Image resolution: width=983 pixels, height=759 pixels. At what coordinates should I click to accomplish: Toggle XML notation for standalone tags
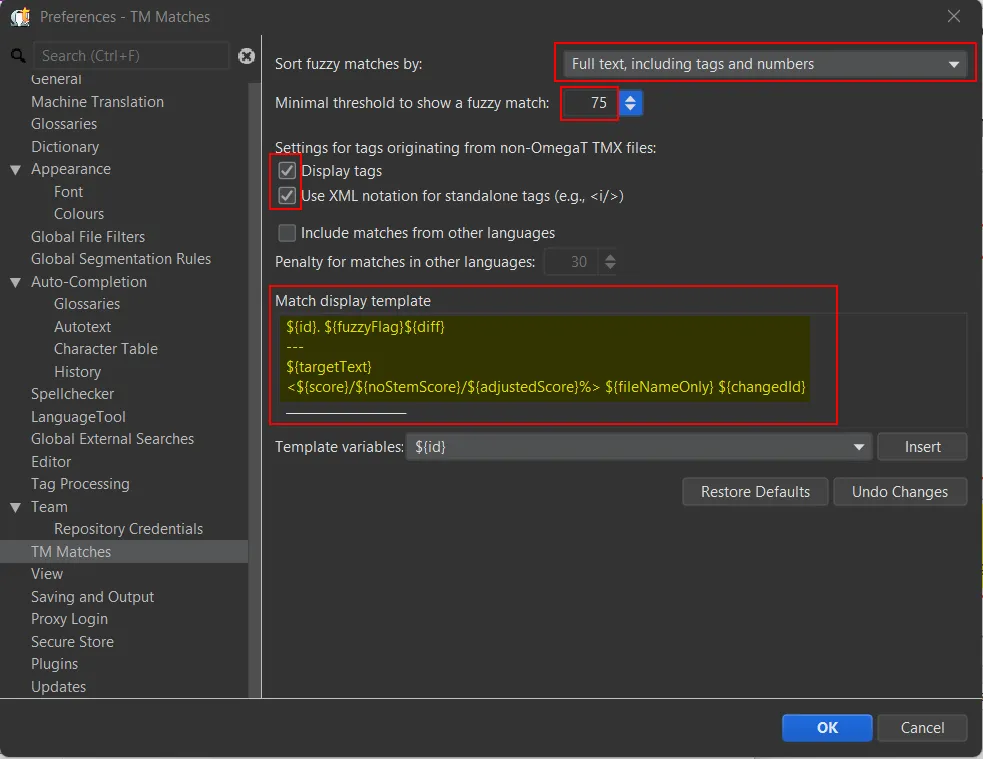click(287, 196)
